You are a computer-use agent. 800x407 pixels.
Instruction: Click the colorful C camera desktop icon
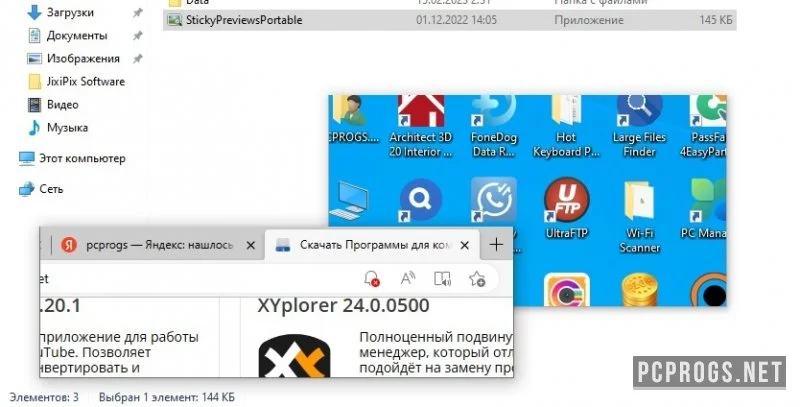pos(566,290)
